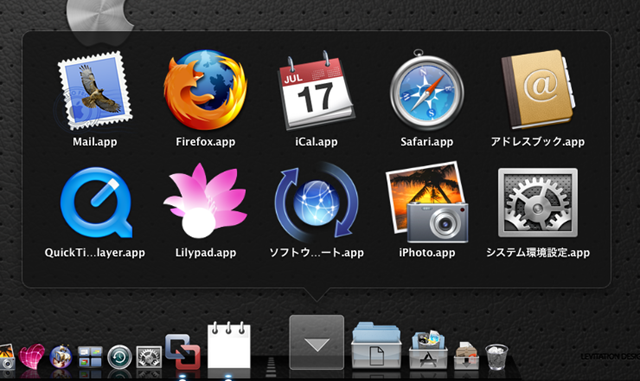Viewport: 640px width, 381px height.
Task: Open アドレスブック.app address book icon
Action: tap(538, 89)
